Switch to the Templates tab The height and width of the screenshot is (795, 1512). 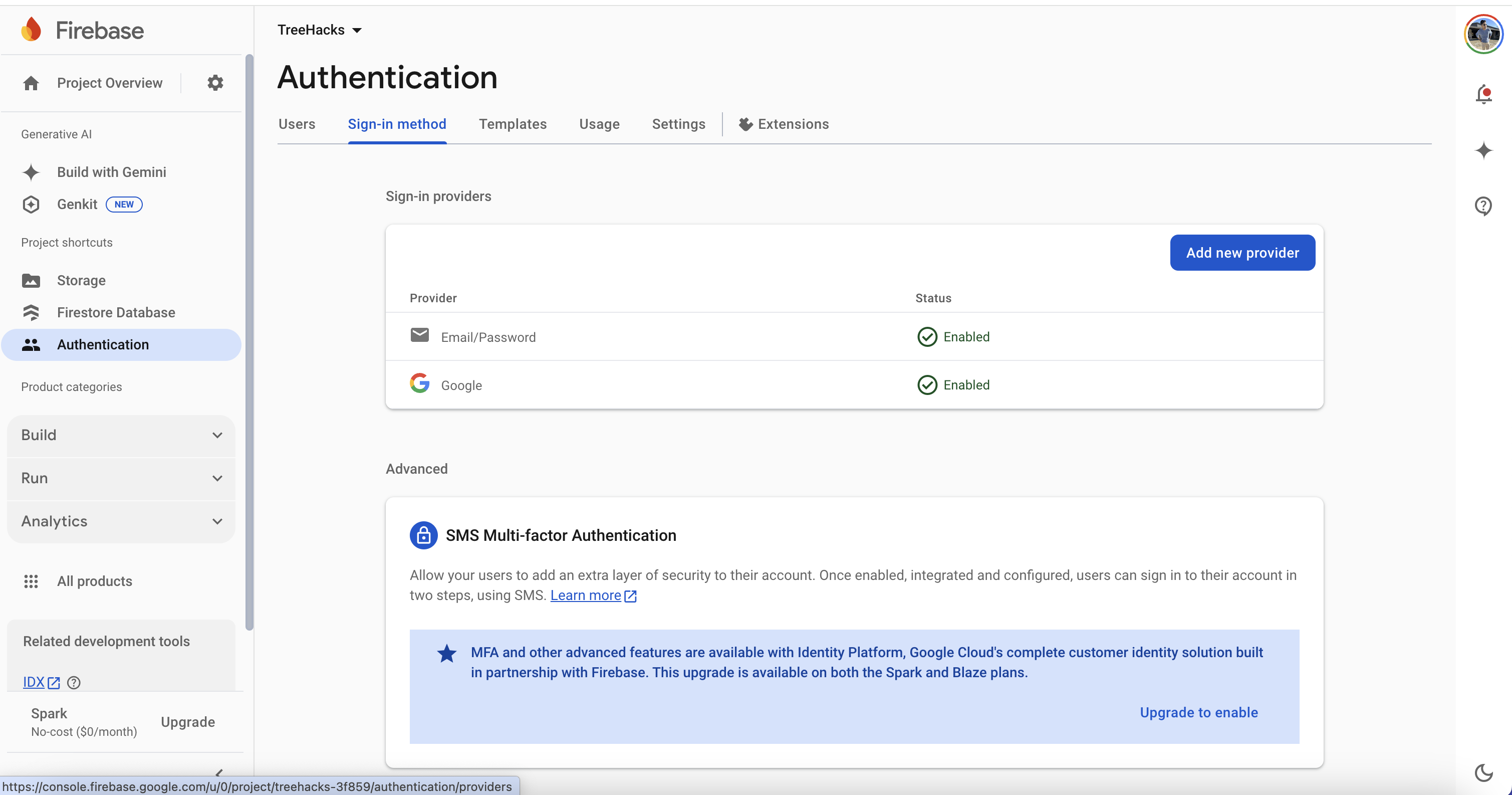tap(513, 124)
